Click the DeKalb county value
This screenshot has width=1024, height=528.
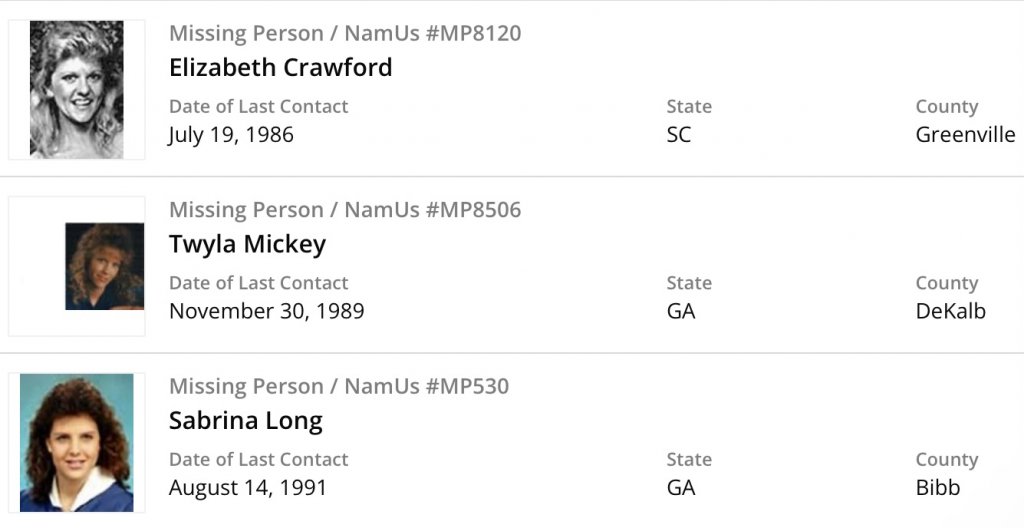pos(950,311)
